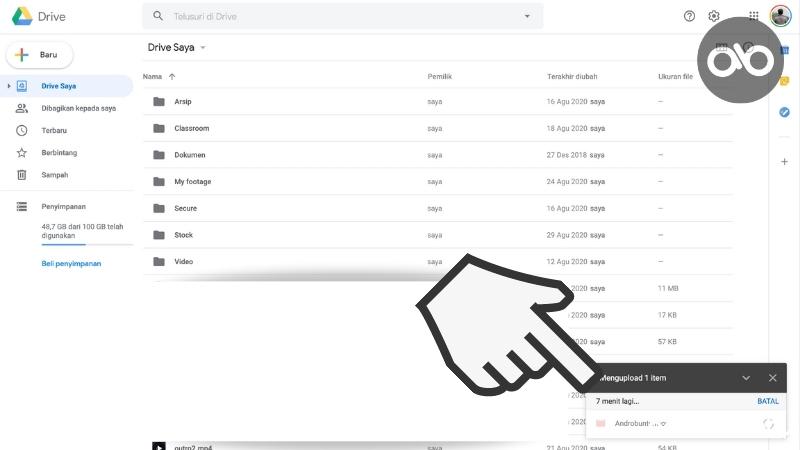Viewport: 800px width, 450px height.
Task: Open the Penyimpanan storage section
Action: [66, 206]
